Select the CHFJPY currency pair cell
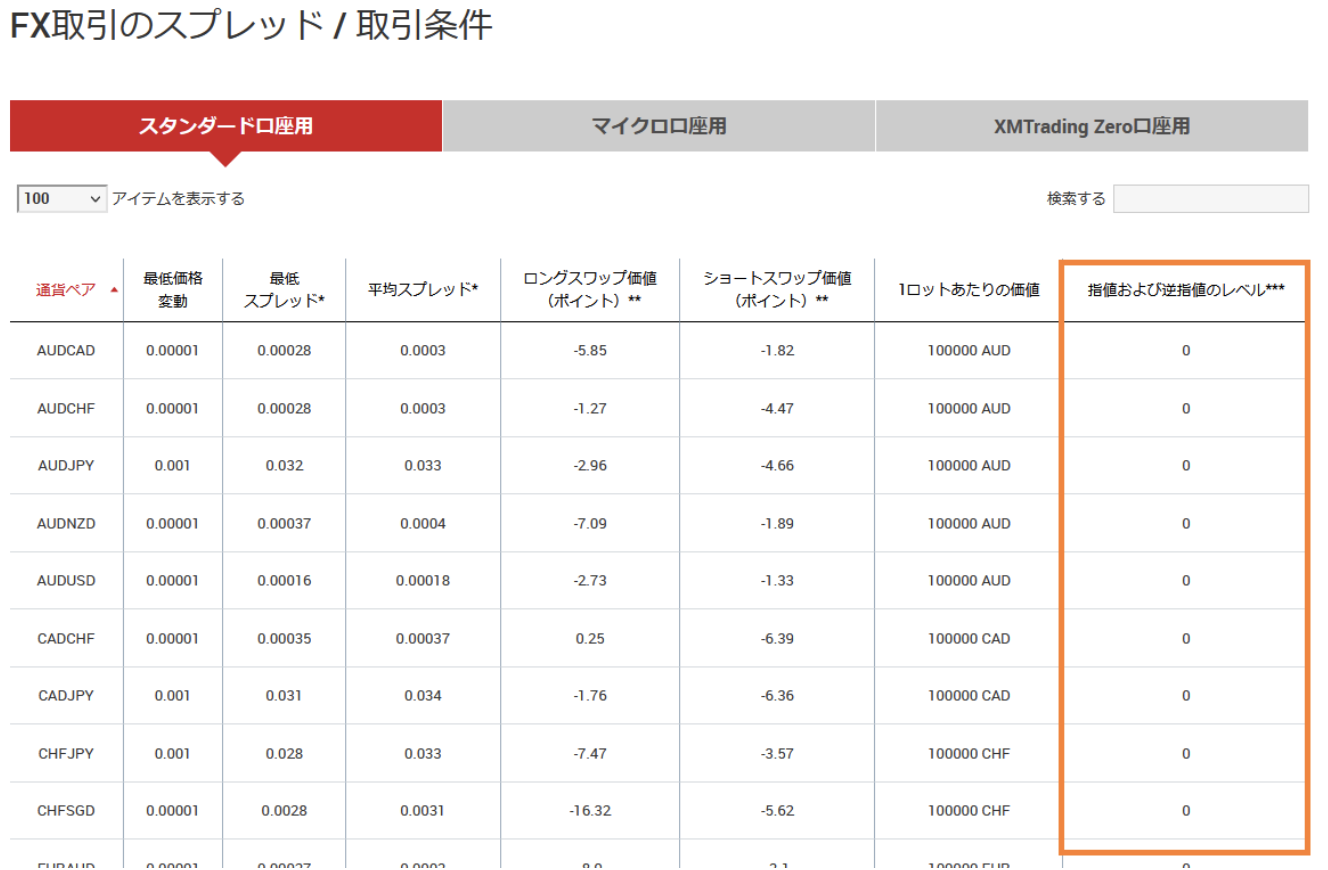 click(x=66, y=753)
